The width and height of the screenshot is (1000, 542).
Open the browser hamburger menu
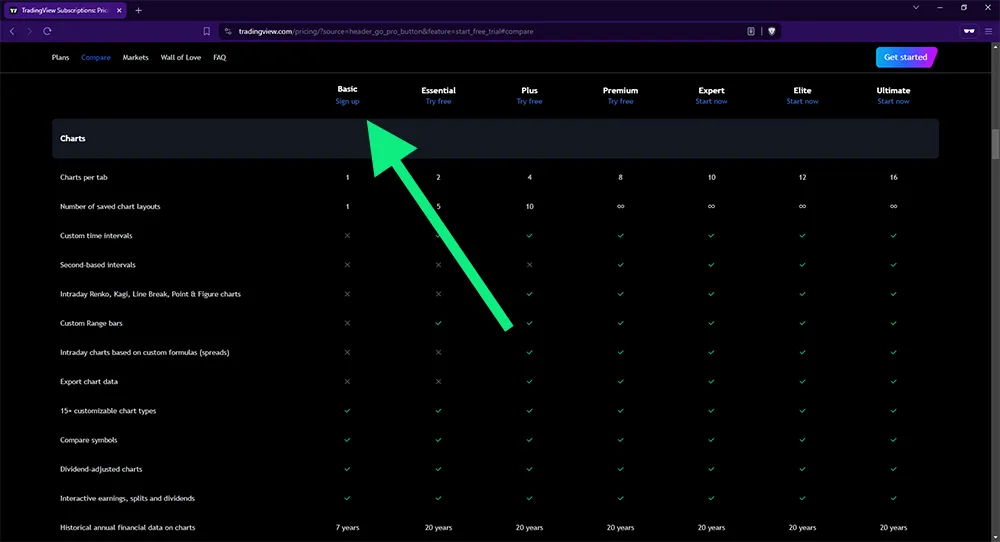coord(989,31)
